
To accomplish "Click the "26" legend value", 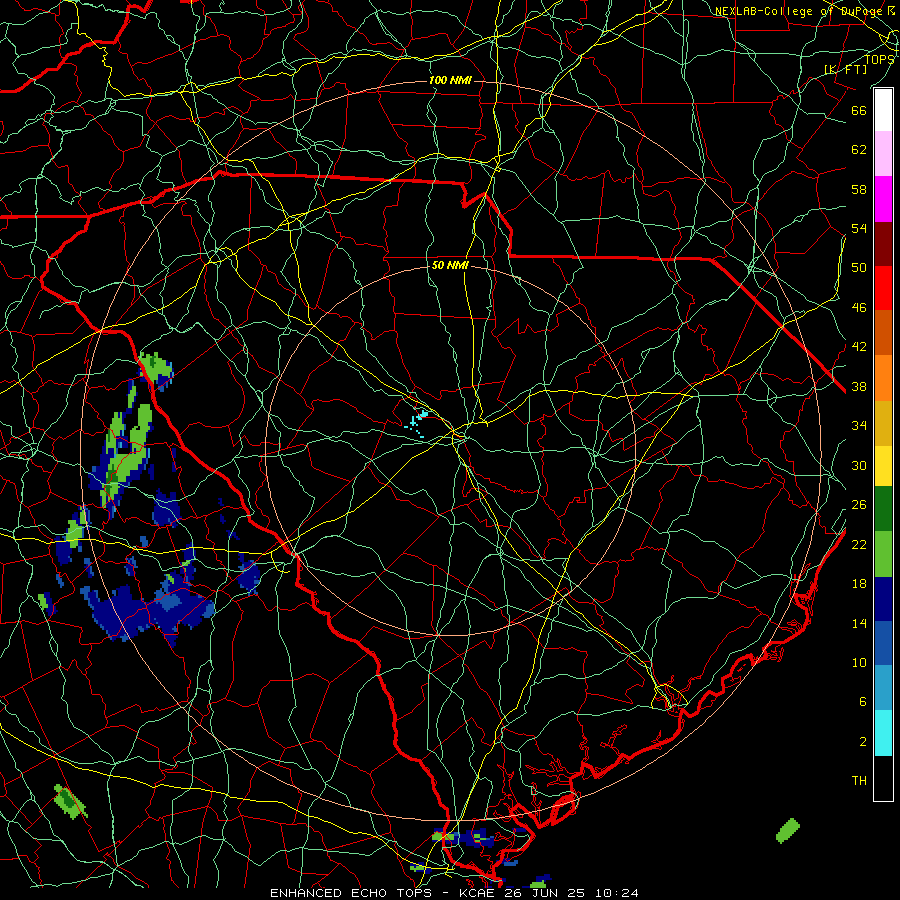I will 859,505.
